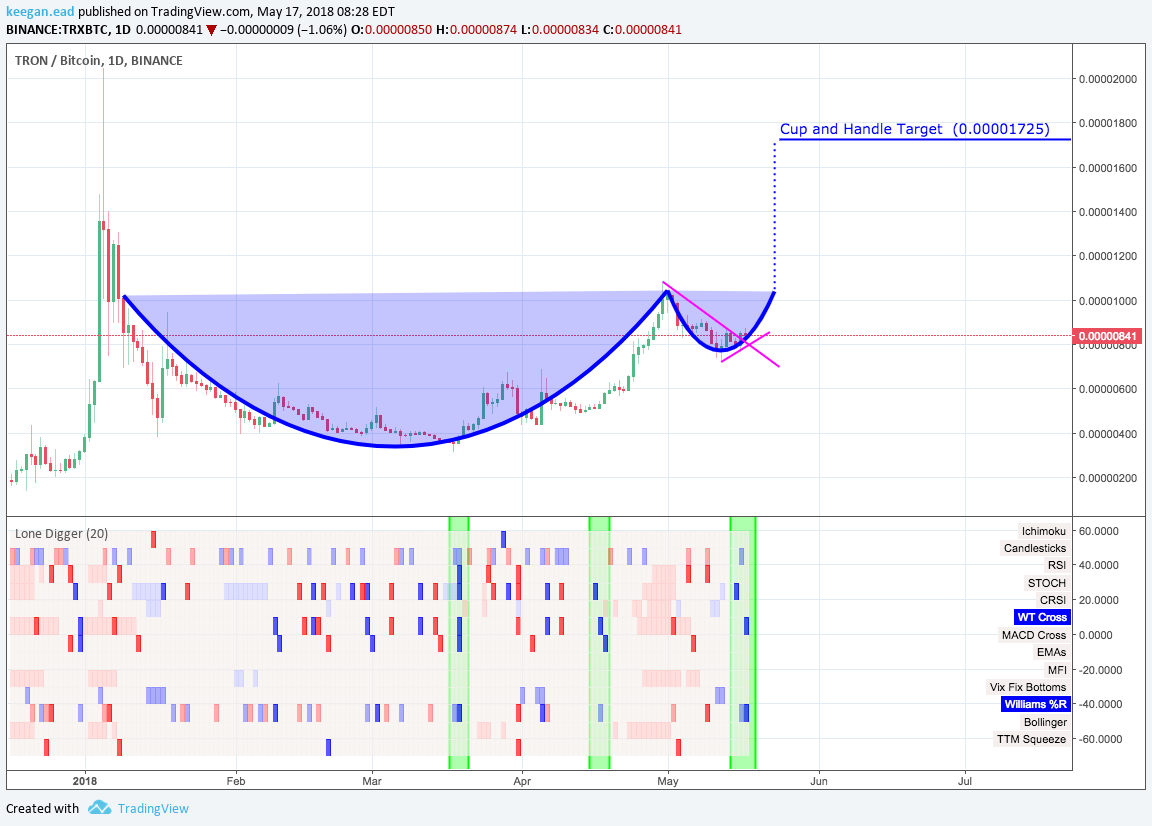Click the 0.00001200 price axis label
This screenshot has height=826, width=1152.
coord(1108,256)
